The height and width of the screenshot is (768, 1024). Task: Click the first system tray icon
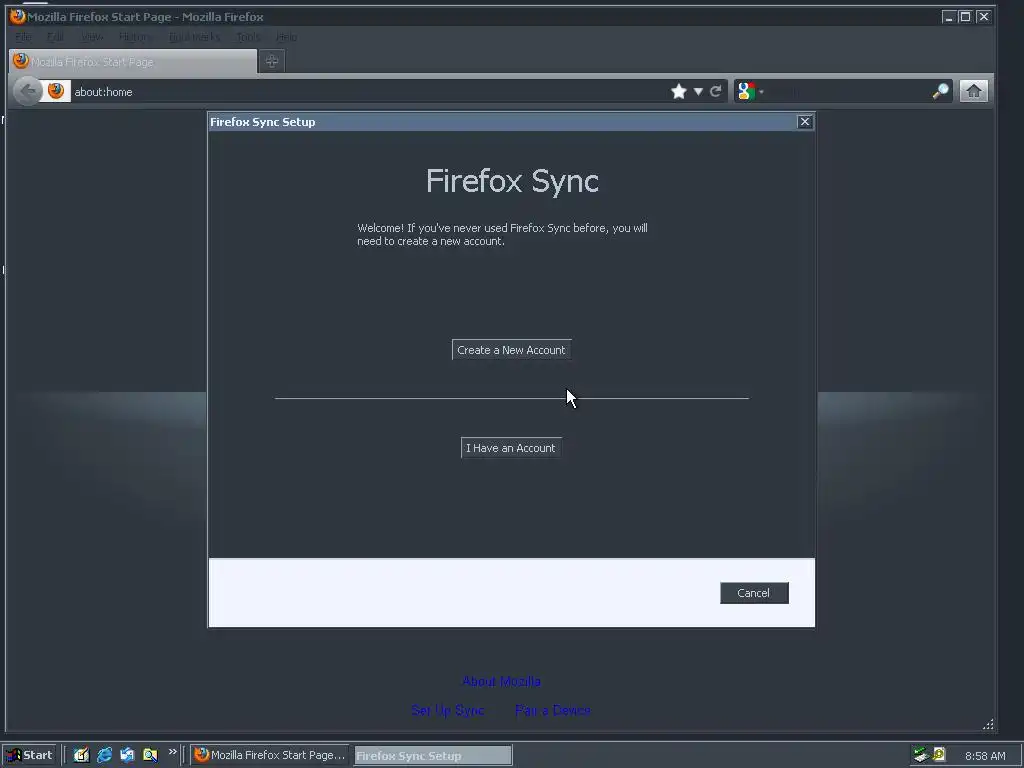click(921, 755)
